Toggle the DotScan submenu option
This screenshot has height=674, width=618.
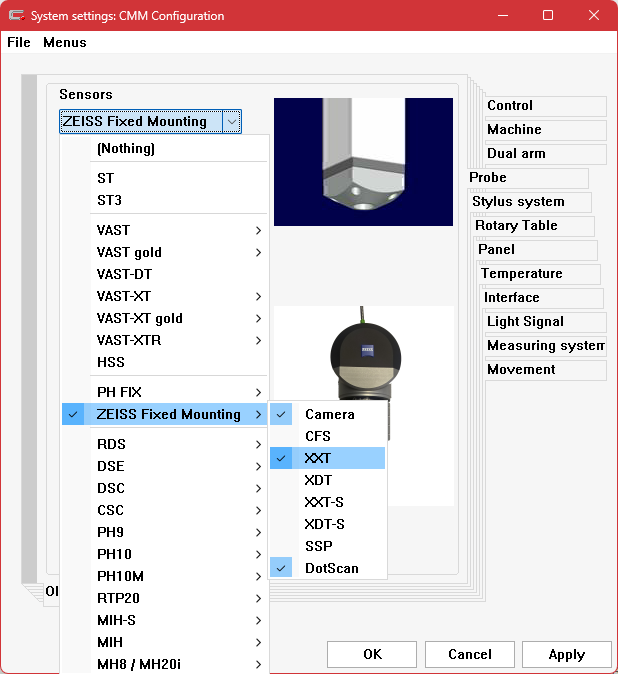click(x=327, y=568)
